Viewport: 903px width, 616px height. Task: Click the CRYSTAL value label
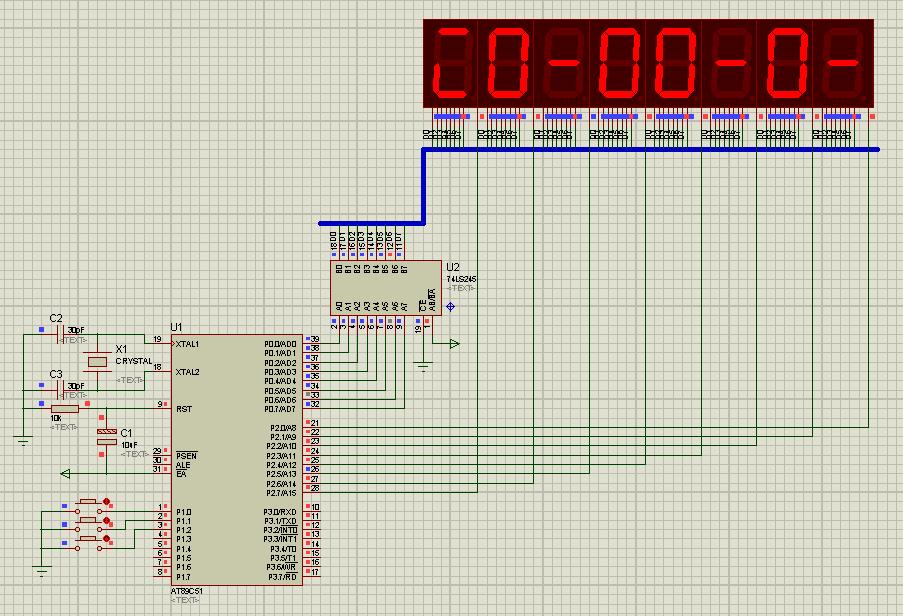click(x=134, y=361)
